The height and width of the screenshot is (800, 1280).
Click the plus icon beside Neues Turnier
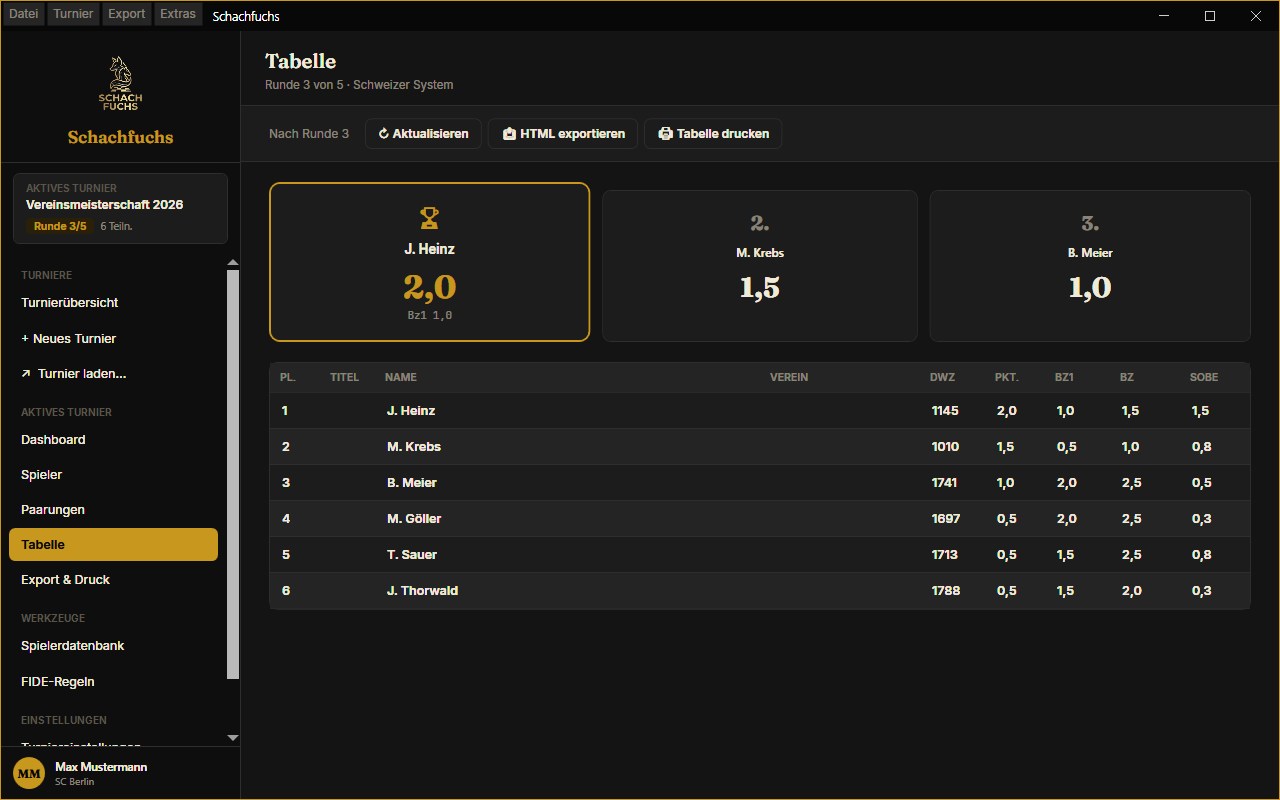[x=25, y=339]
